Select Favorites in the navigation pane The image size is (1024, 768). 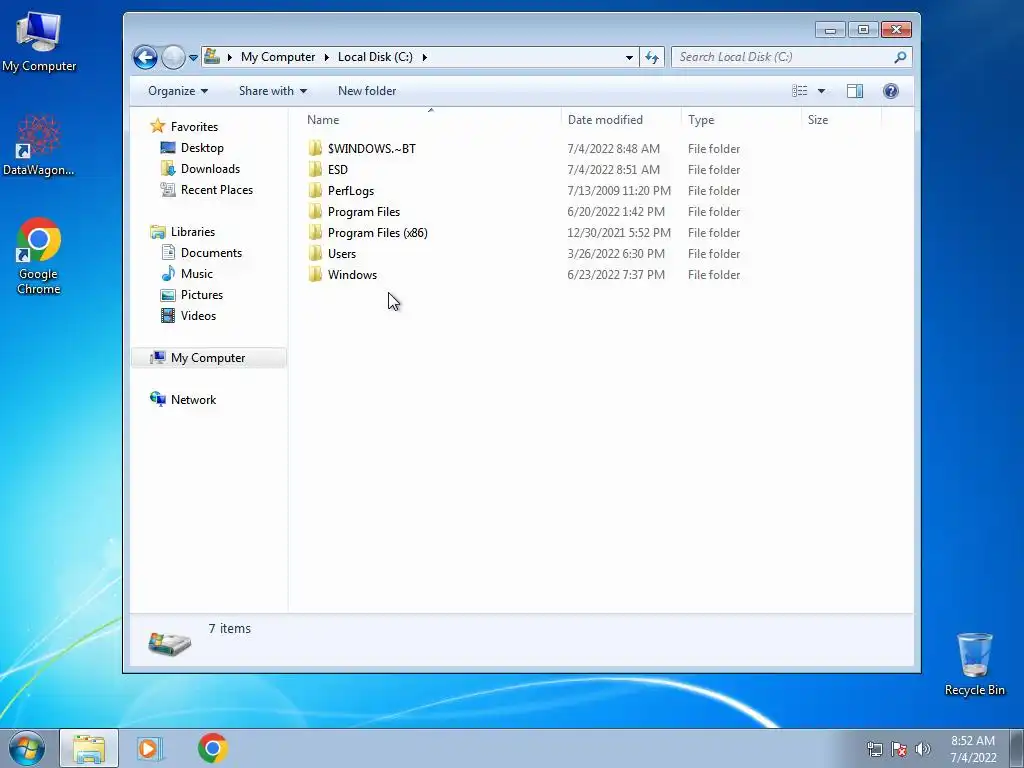(x=194, y=127)
